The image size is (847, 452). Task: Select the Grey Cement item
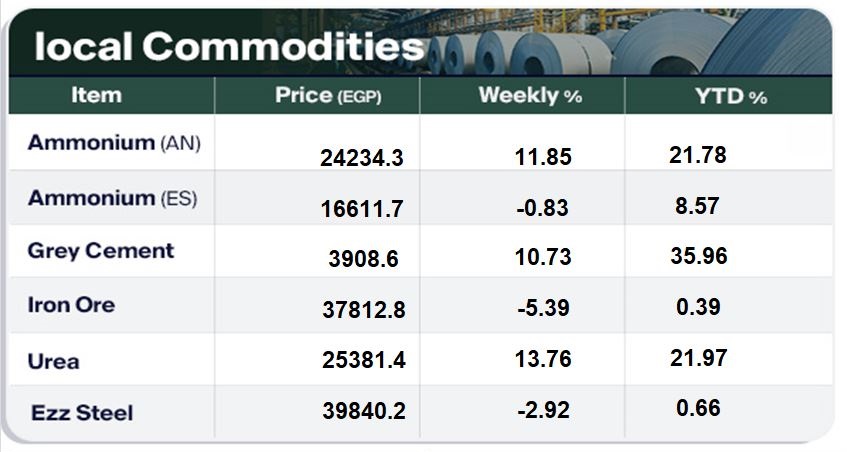coord(101,250)
